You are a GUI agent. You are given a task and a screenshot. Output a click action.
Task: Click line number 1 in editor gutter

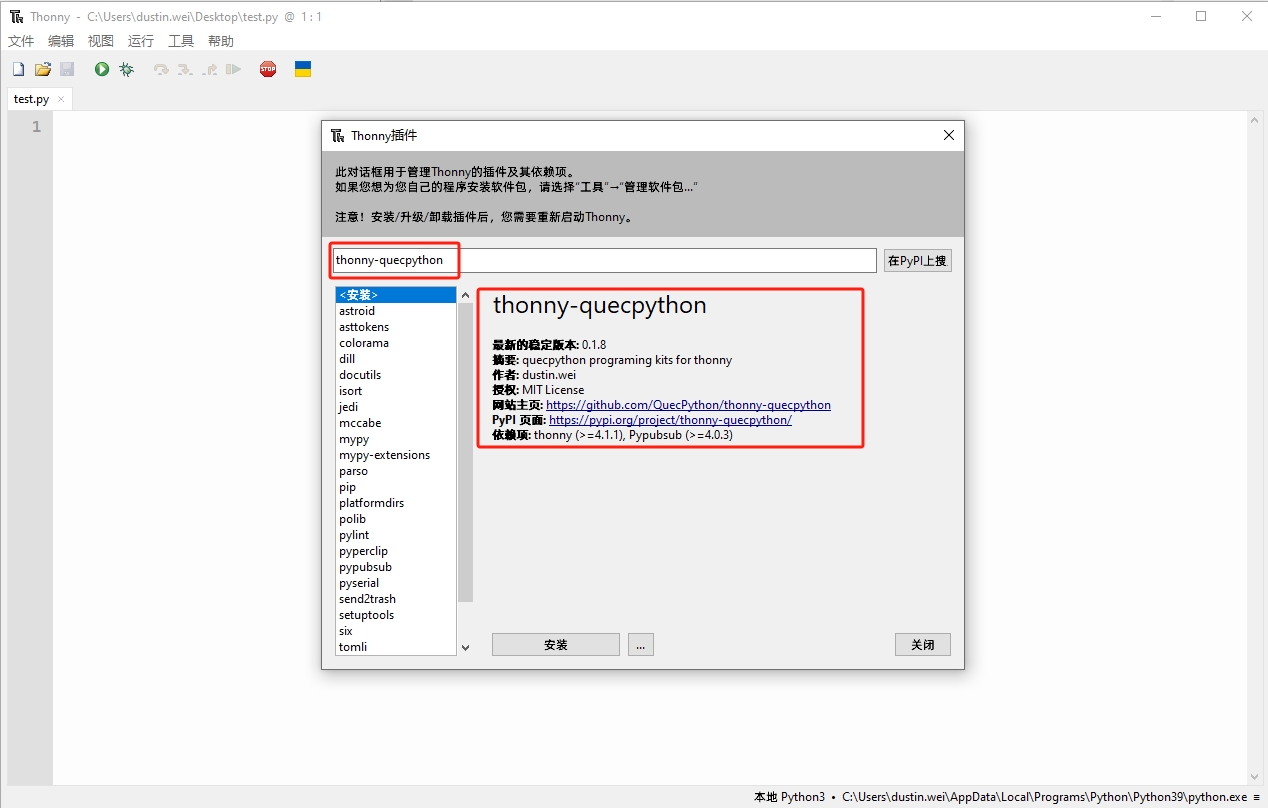tap(36, 126)
